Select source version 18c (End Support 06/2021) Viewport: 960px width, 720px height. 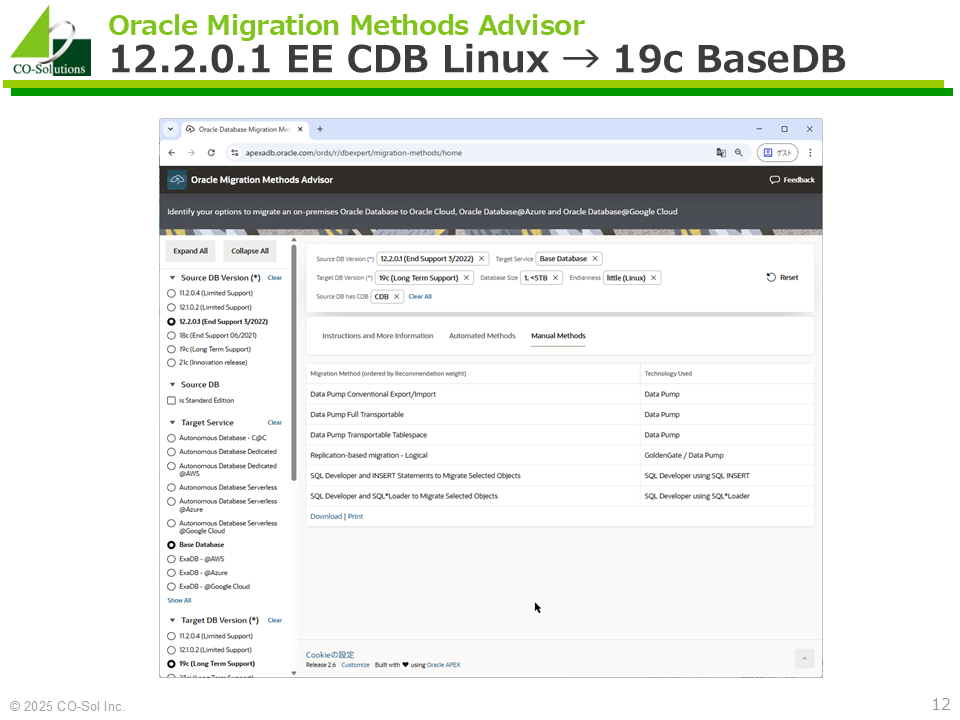pos(171,336)
